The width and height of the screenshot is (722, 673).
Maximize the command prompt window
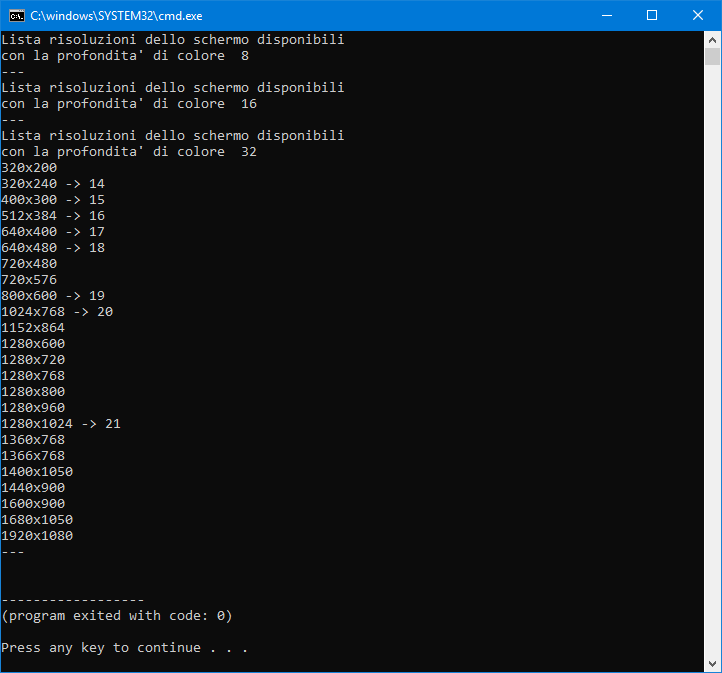652,15
